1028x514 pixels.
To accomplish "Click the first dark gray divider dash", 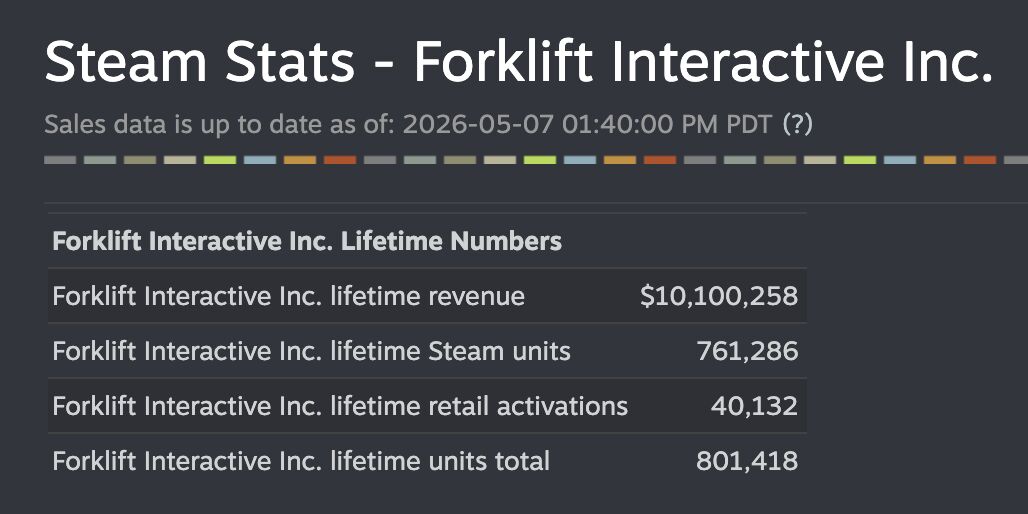I will [x=60, y=160].
